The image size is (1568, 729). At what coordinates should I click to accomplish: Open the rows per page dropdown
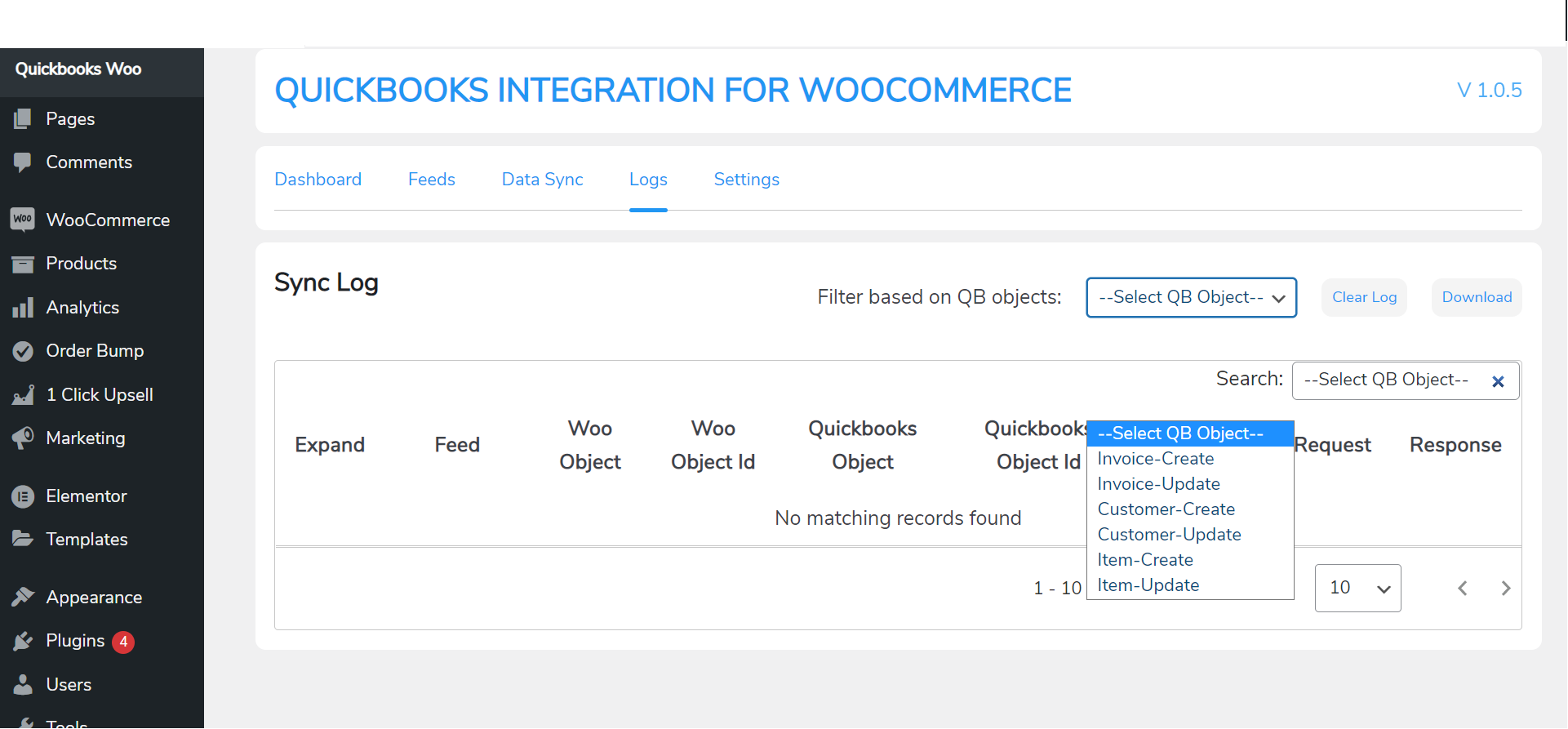(1357, 588)
